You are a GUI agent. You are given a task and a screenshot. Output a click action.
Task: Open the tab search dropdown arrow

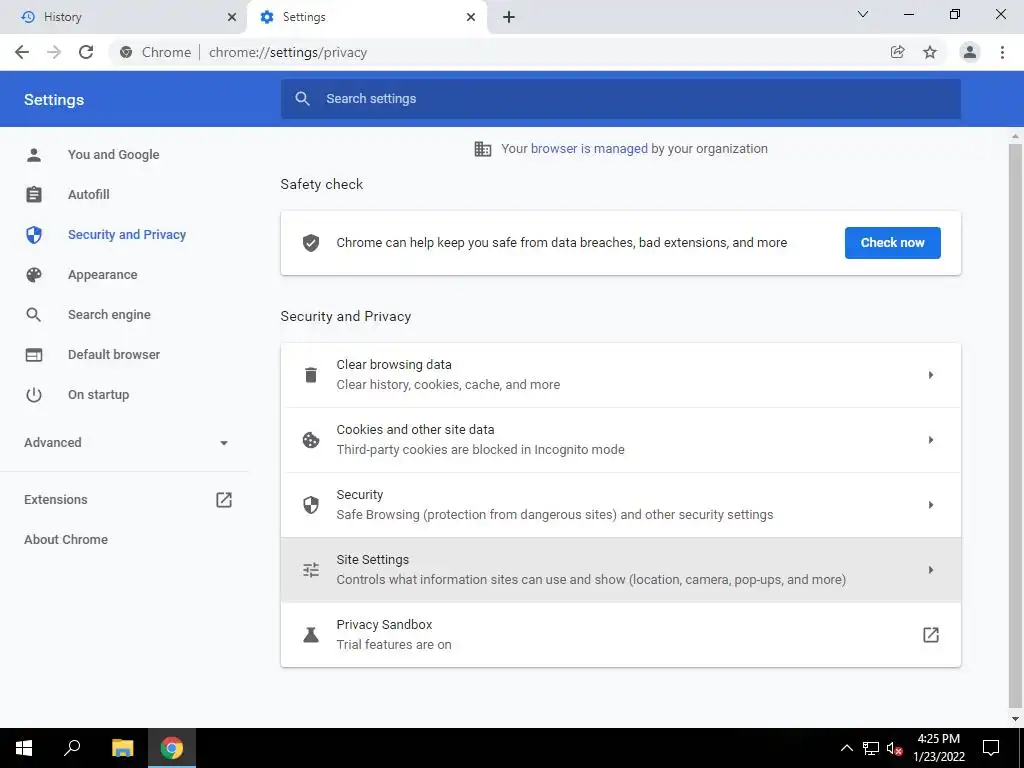coord(863,14)
